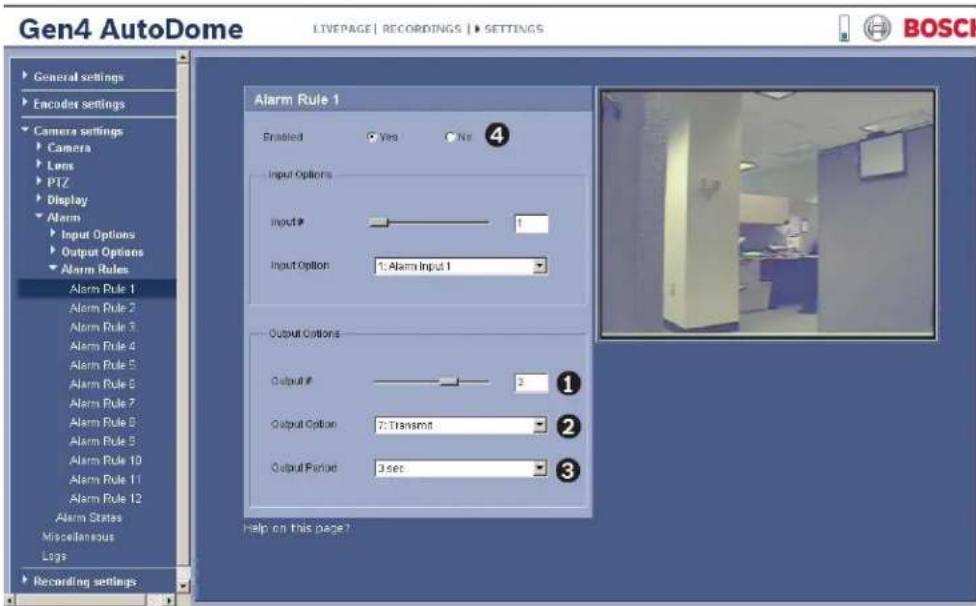976x606 pixels.
Task: Click sidebar scrollbar down arrow
Action: (x=183, y=585)
